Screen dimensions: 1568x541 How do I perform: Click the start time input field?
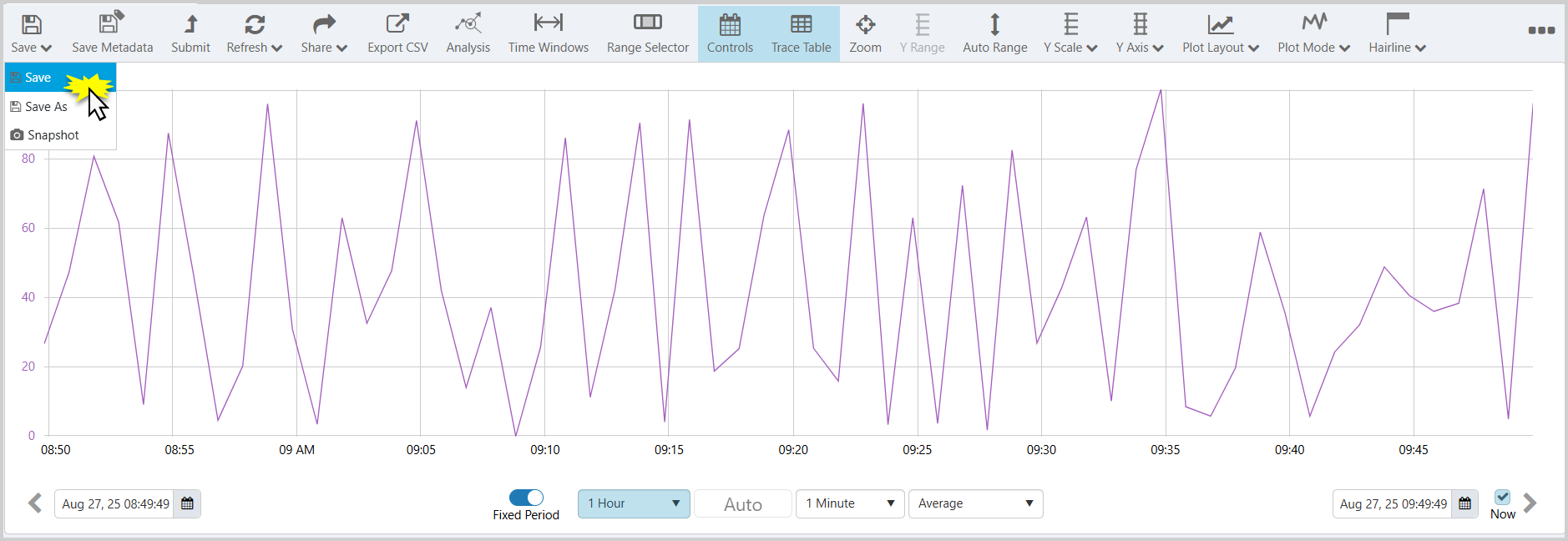point(115,504)
